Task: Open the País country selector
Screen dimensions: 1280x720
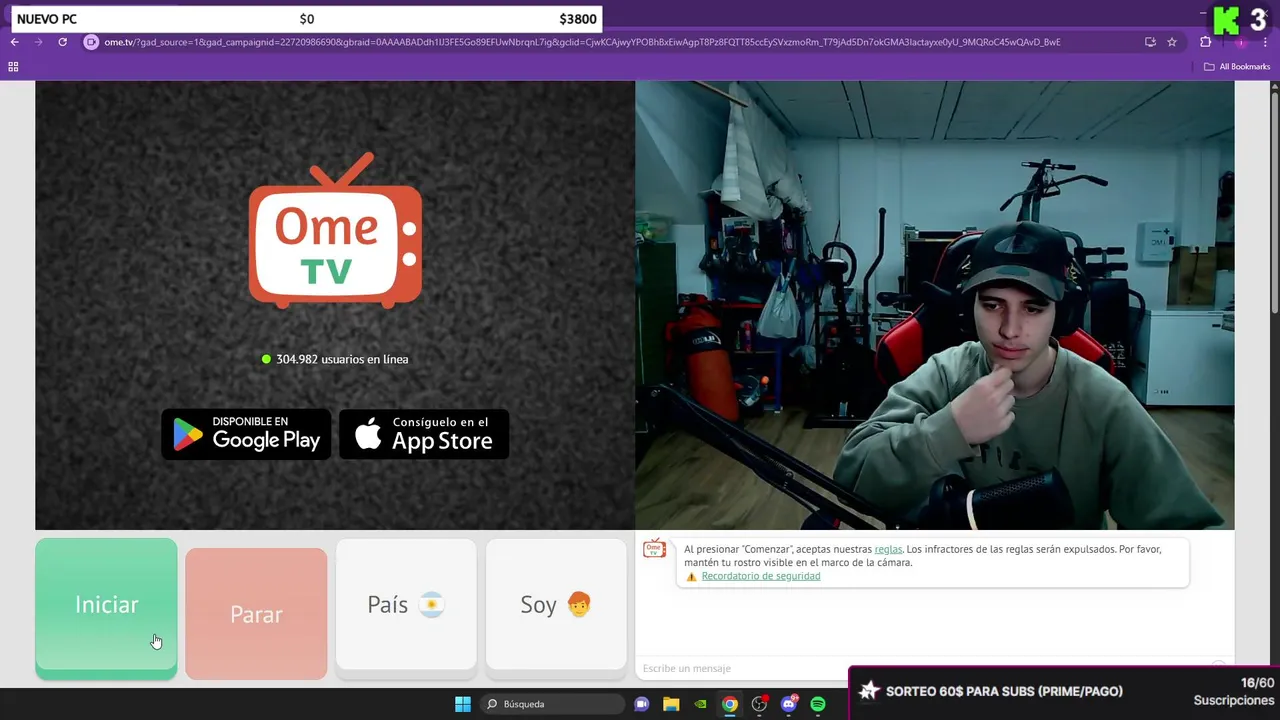Action: click(x=406, y=605)
